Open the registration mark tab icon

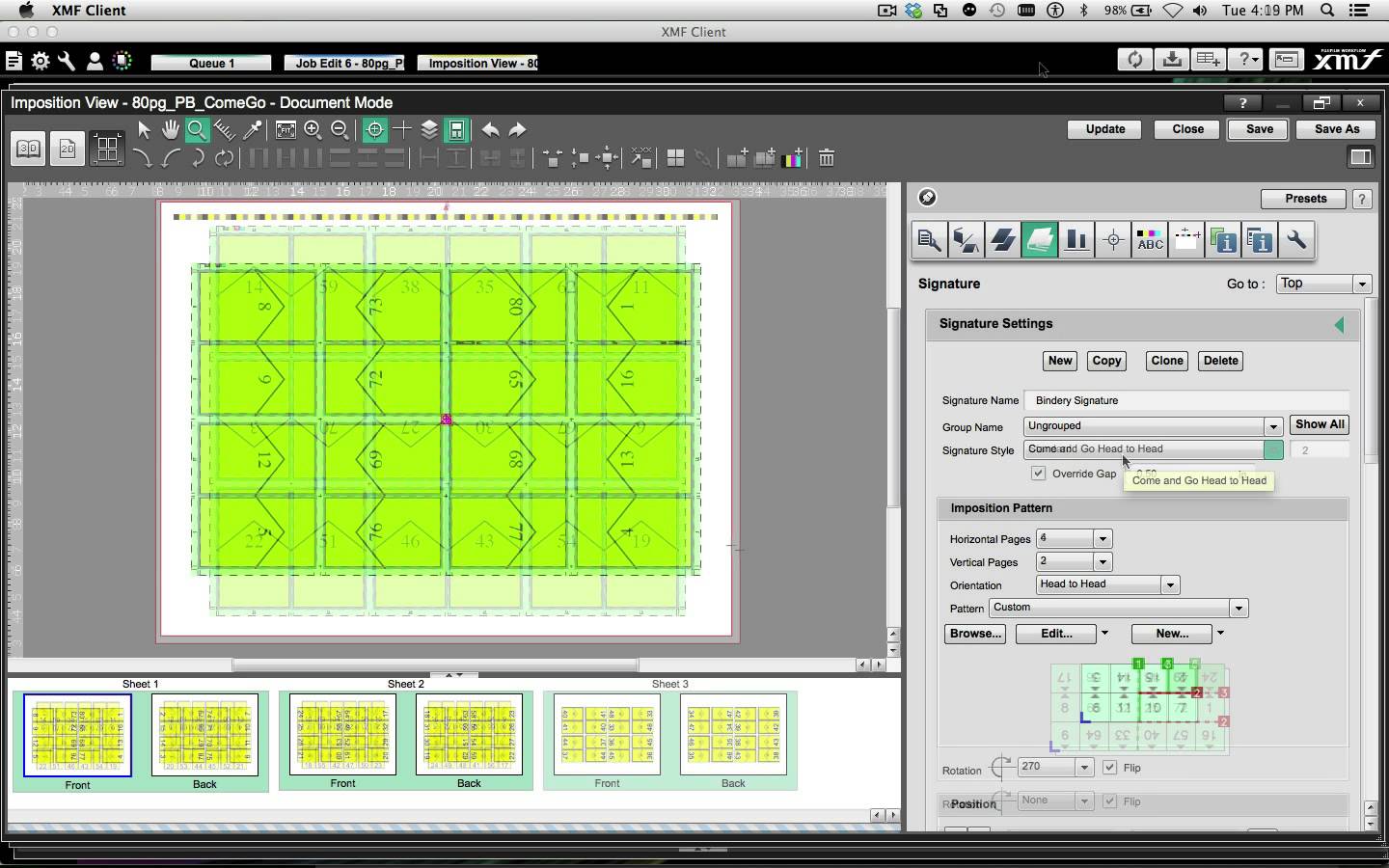[x=1113, y=240]
